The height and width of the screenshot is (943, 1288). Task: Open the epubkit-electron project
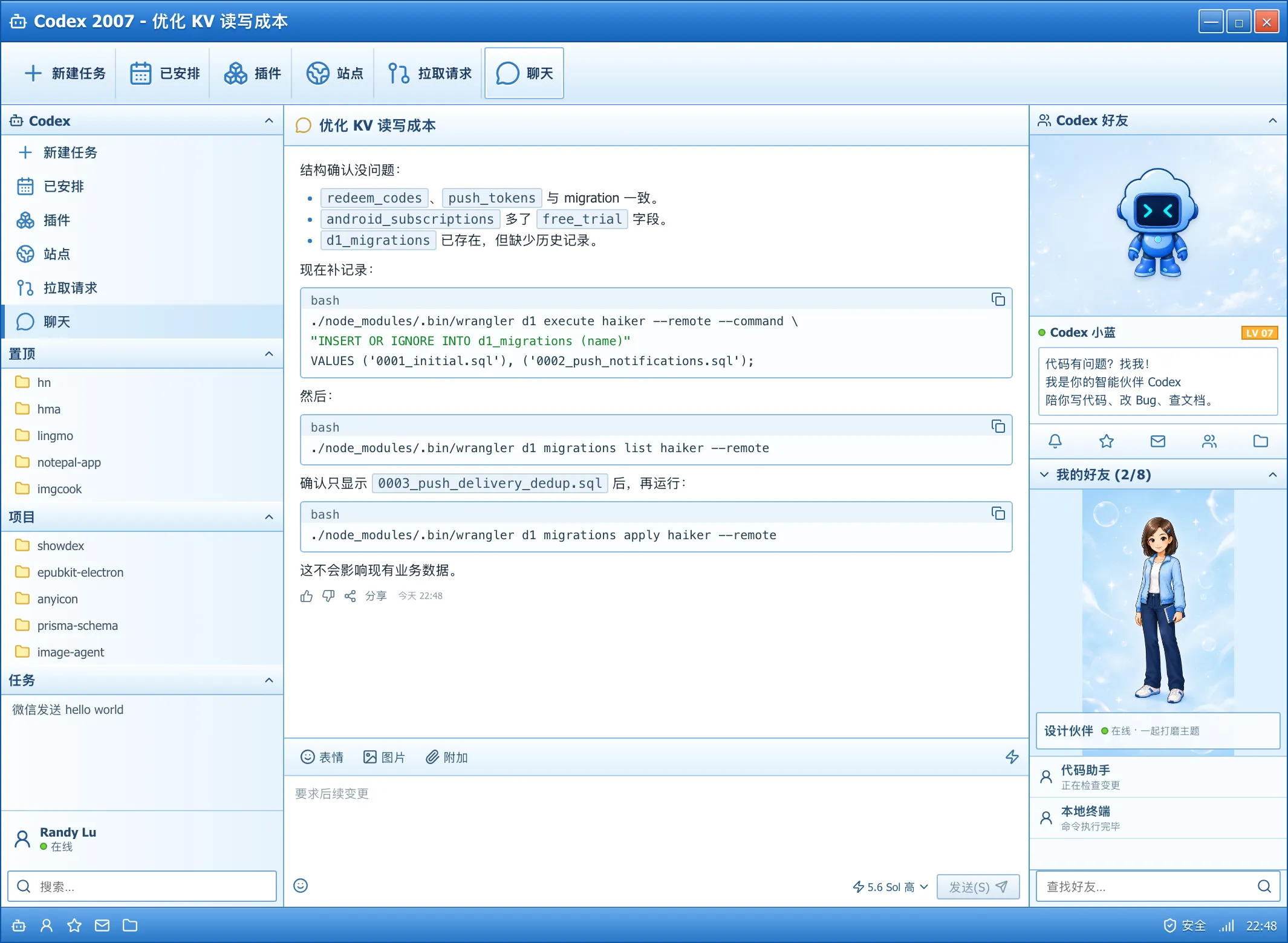coord(142,572)
